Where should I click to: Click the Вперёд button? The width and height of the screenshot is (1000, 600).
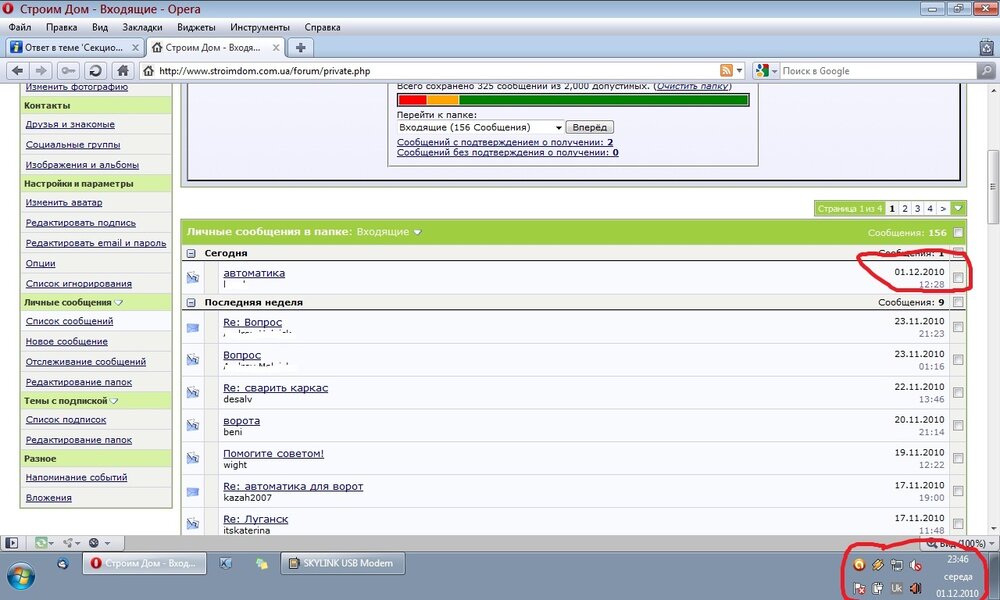589,128
